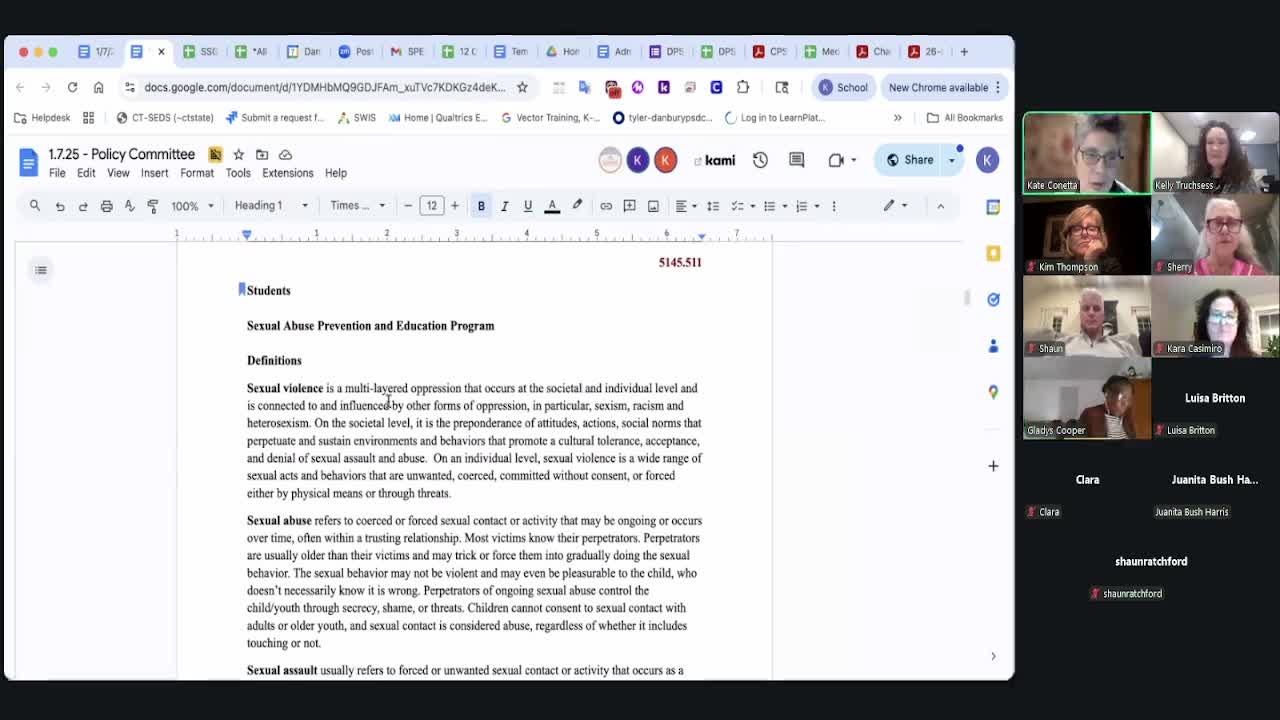The image size is (1280, 720).
Task: Click the insert link icon
Action: [x=606, y=206]
